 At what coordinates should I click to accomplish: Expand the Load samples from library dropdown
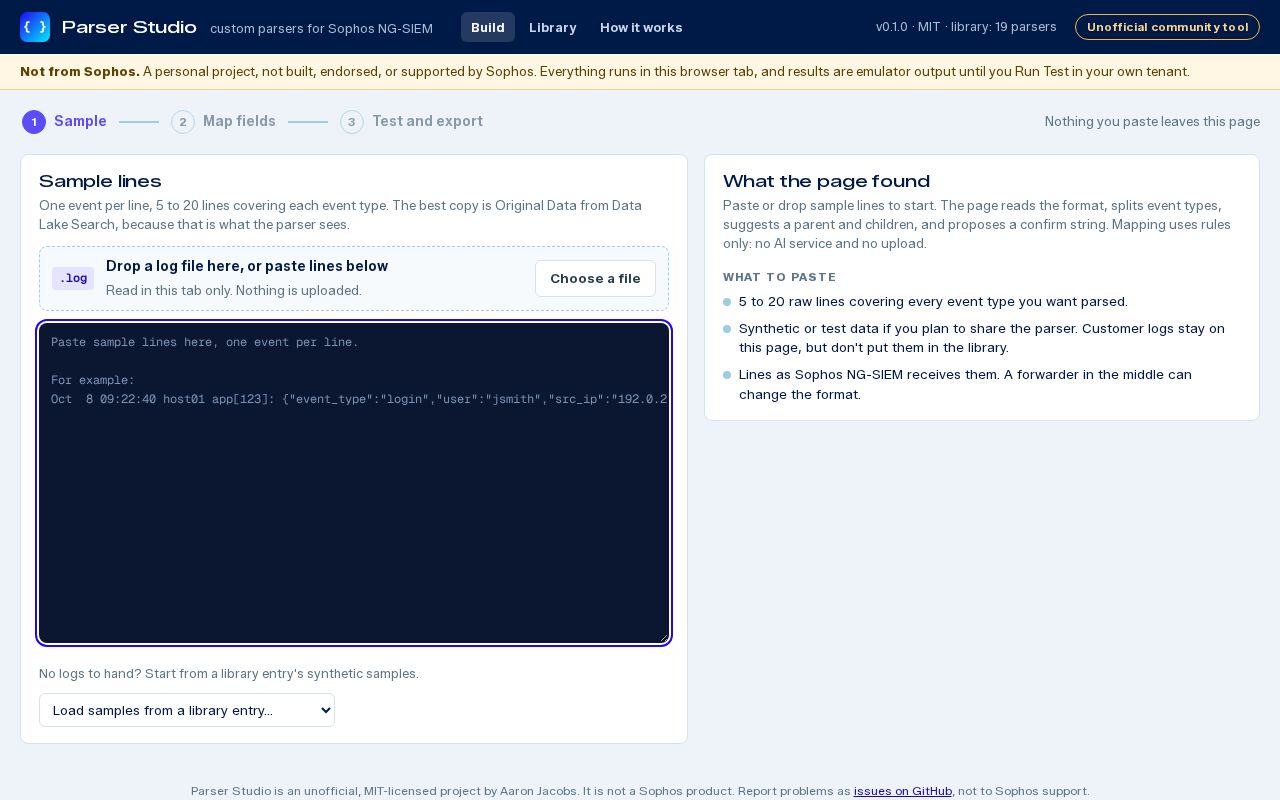coord(187,710)
